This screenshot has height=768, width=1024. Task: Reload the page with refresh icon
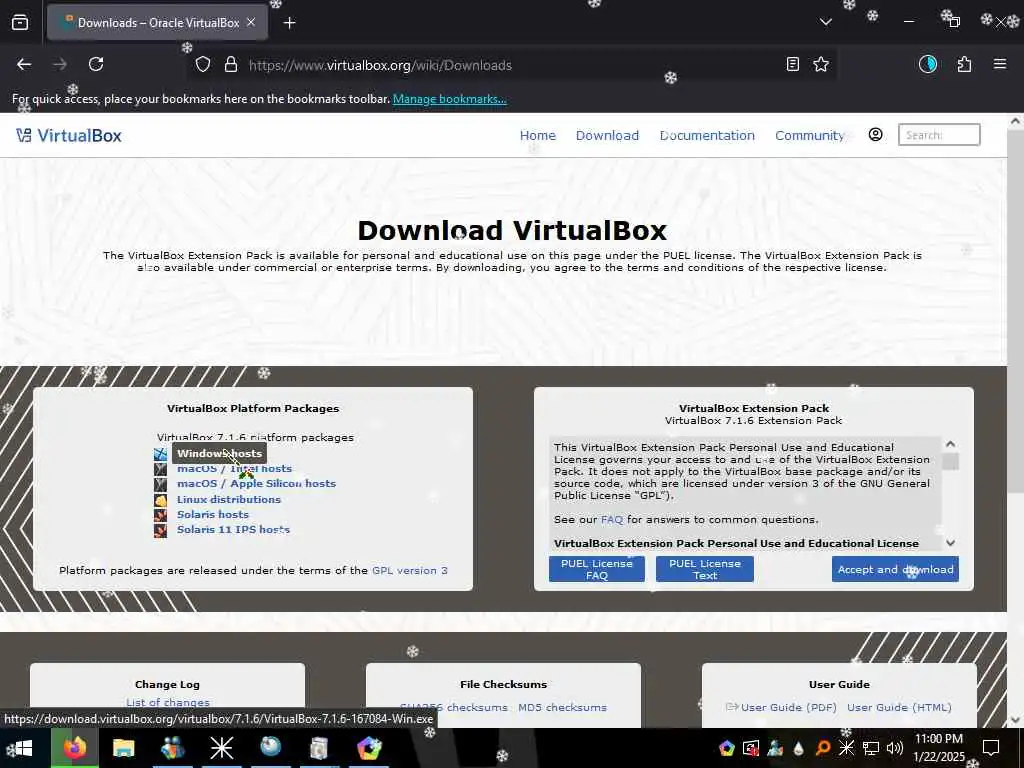pyautogui.click(x=96, y=64)
